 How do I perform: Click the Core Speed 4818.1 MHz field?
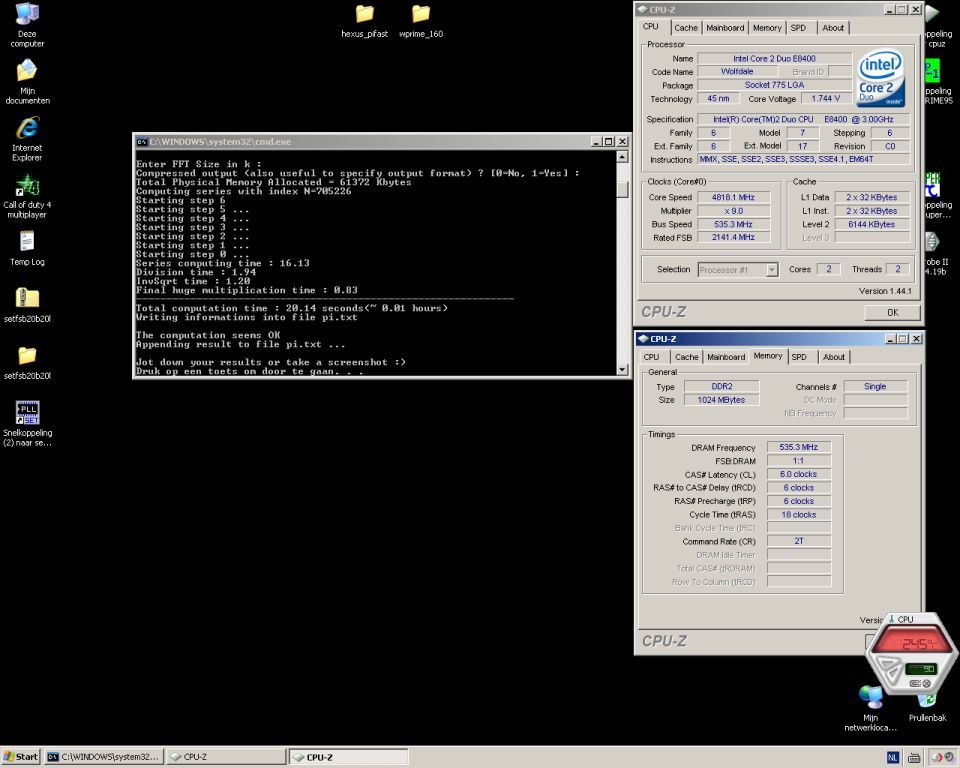(x=733, y=197)
